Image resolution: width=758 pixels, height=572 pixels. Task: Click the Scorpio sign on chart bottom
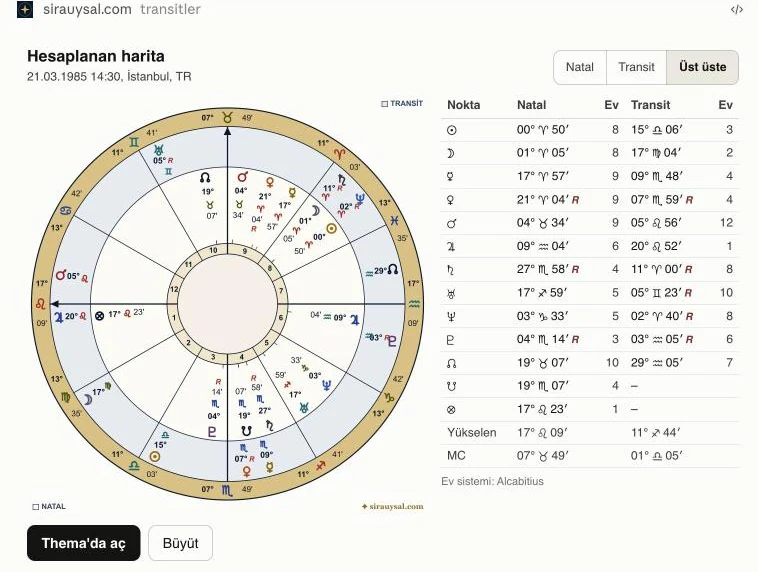[x=227, y=490]
